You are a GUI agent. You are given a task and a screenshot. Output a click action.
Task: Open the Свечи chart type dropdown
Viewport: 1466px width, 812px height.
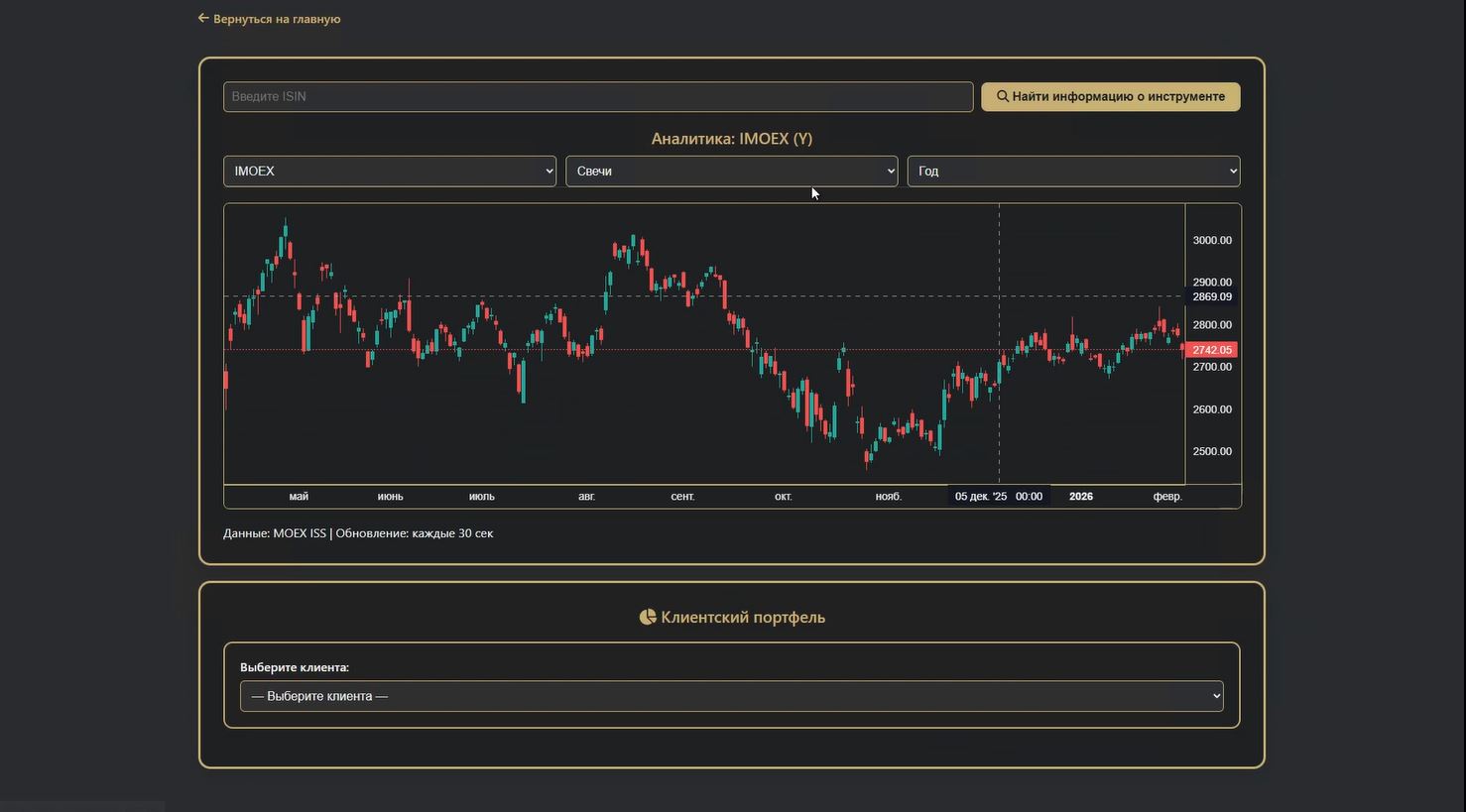pyautogui.click(x=731, y=172)
